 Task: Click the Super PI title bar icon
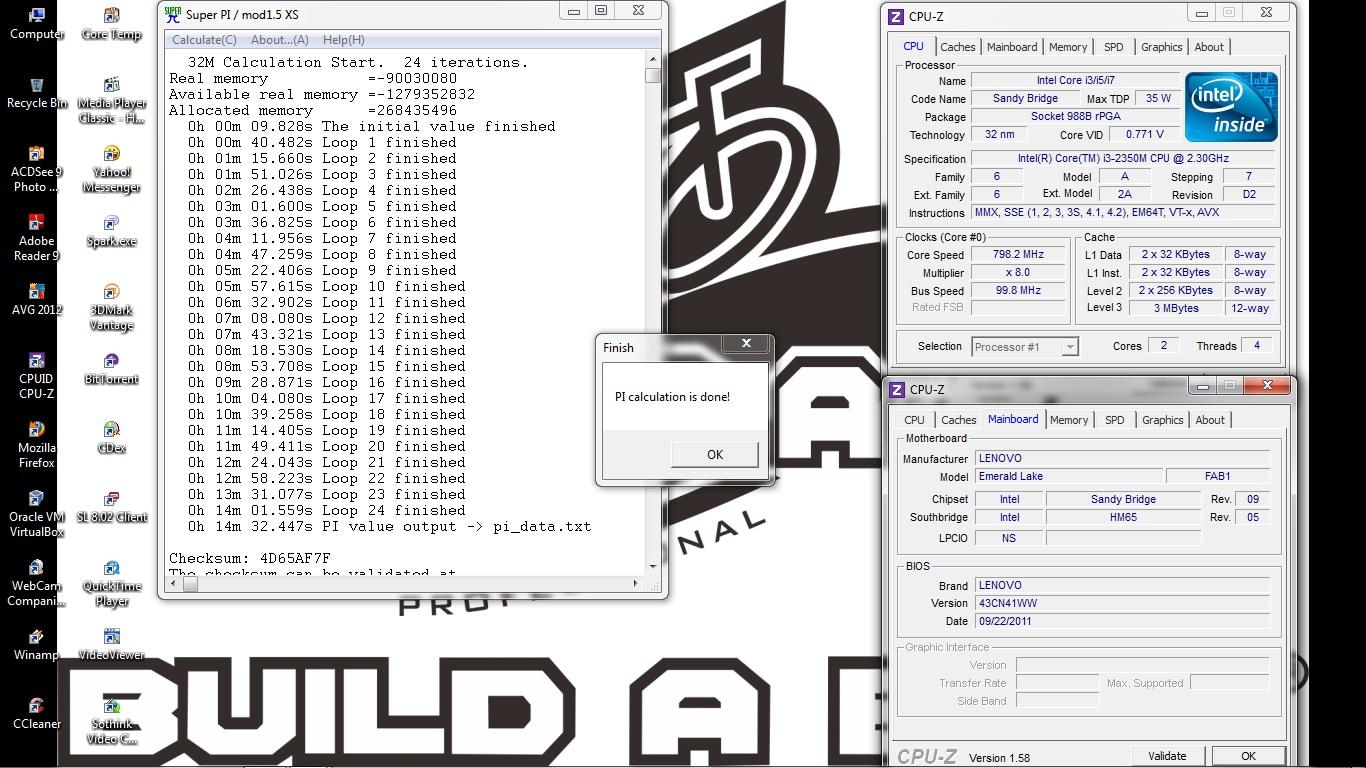pyautogui.click(x=173, y=14)
